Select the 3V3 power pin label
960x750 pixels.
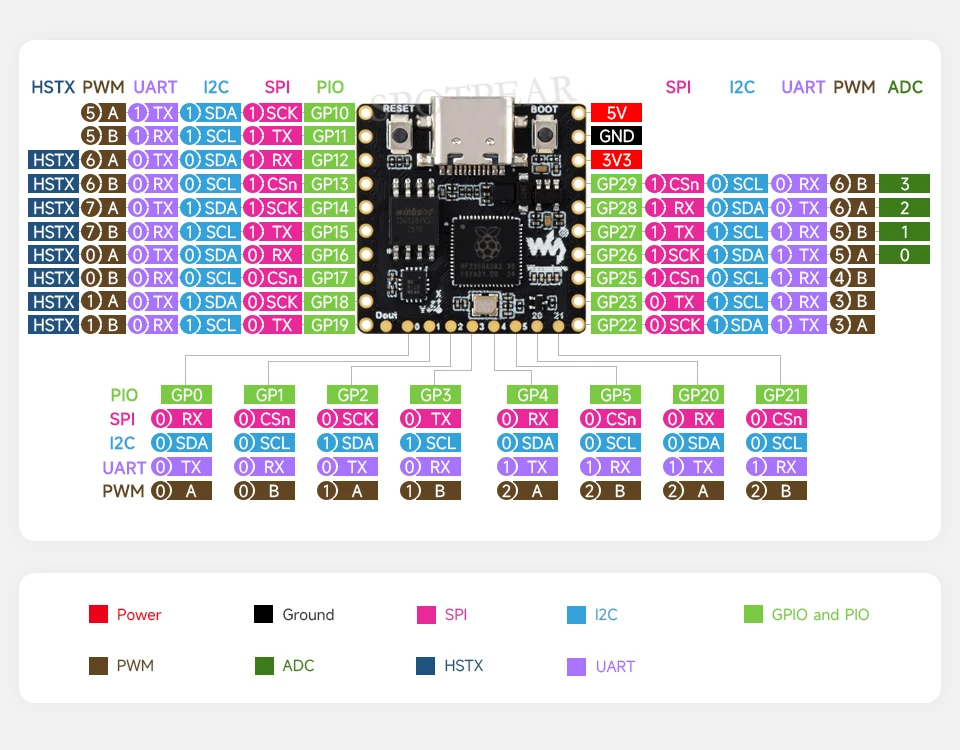pos(616,160)
